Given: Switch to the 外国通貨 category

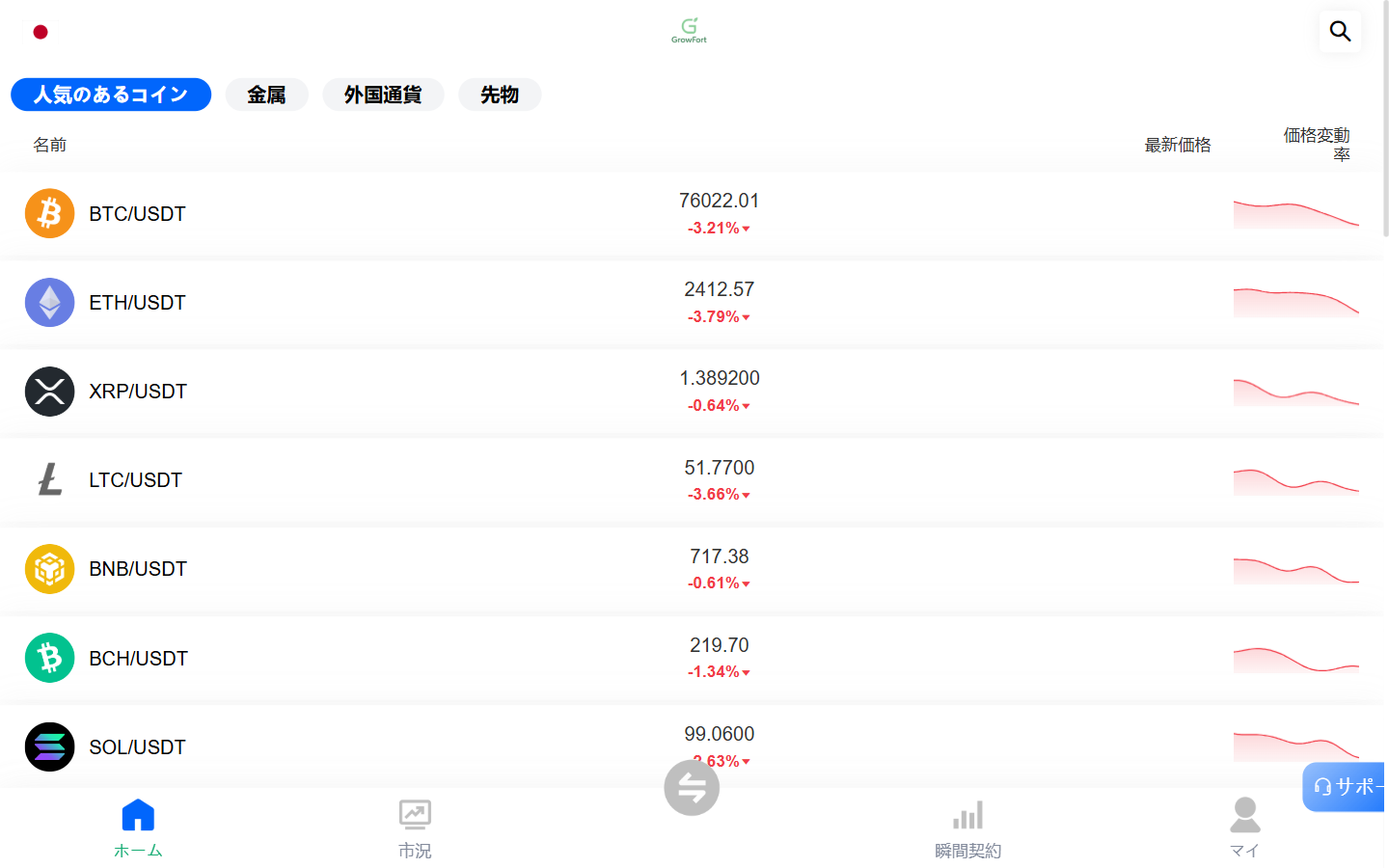Looking at the screenshot, I should coord(383,95).
